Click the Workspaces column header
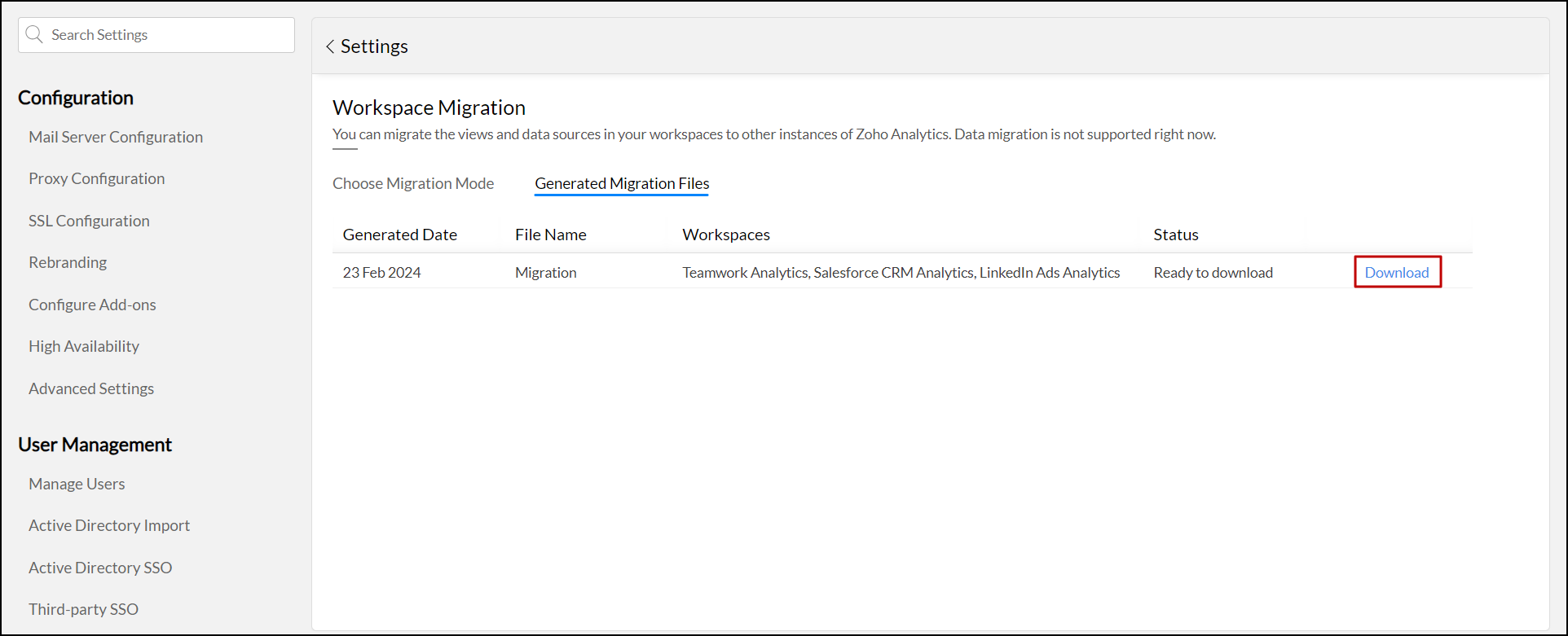The height and width of the screenshot is (636, 1568). point(726,235)
